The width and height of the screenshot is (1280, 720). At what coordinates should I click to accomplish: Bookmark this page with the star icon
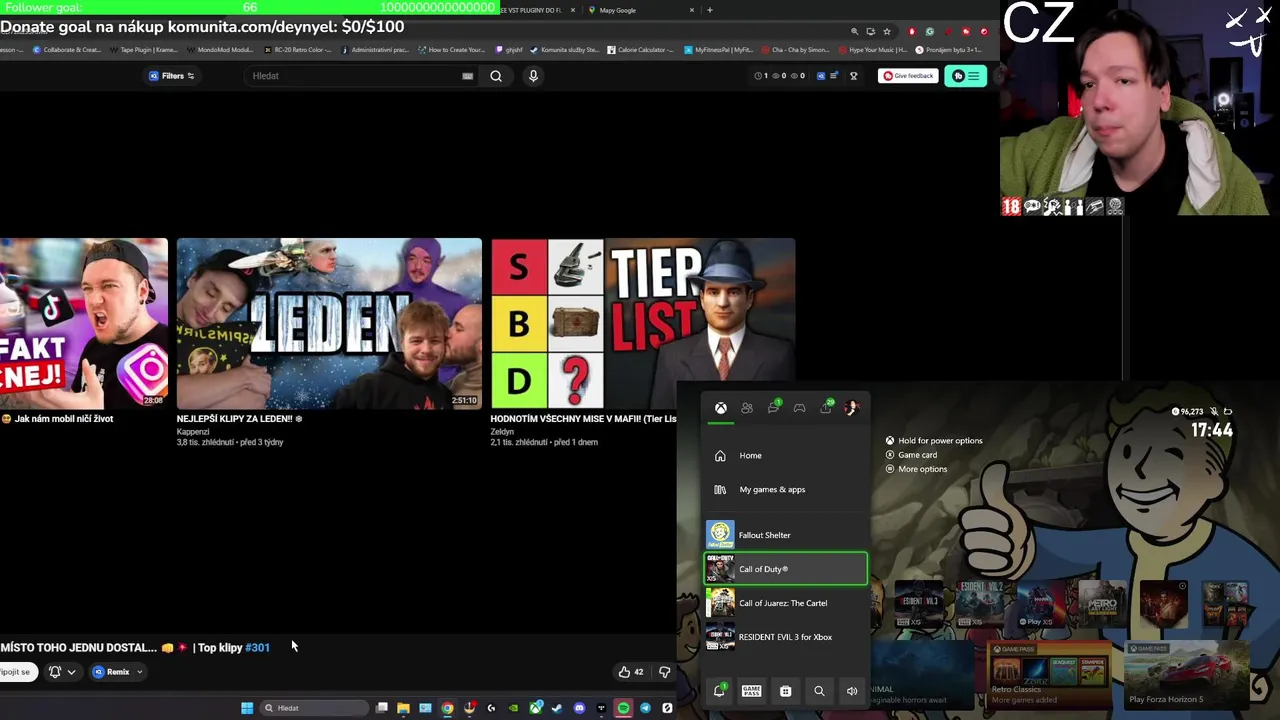(x=886, y=32)
